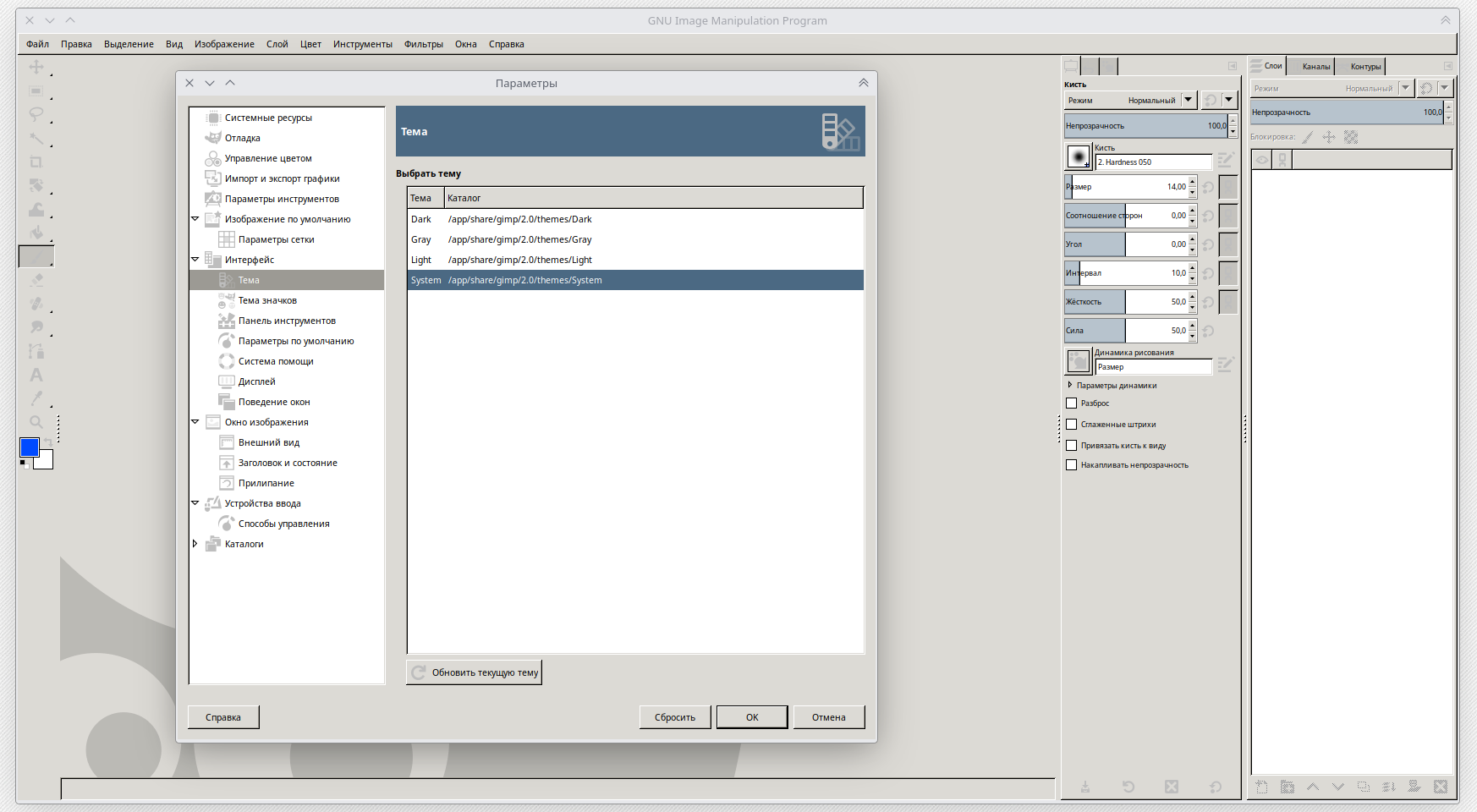1477x812 pixels.
Task: Open the paint dynamics picker icon
Action: tap(1078, 361)
